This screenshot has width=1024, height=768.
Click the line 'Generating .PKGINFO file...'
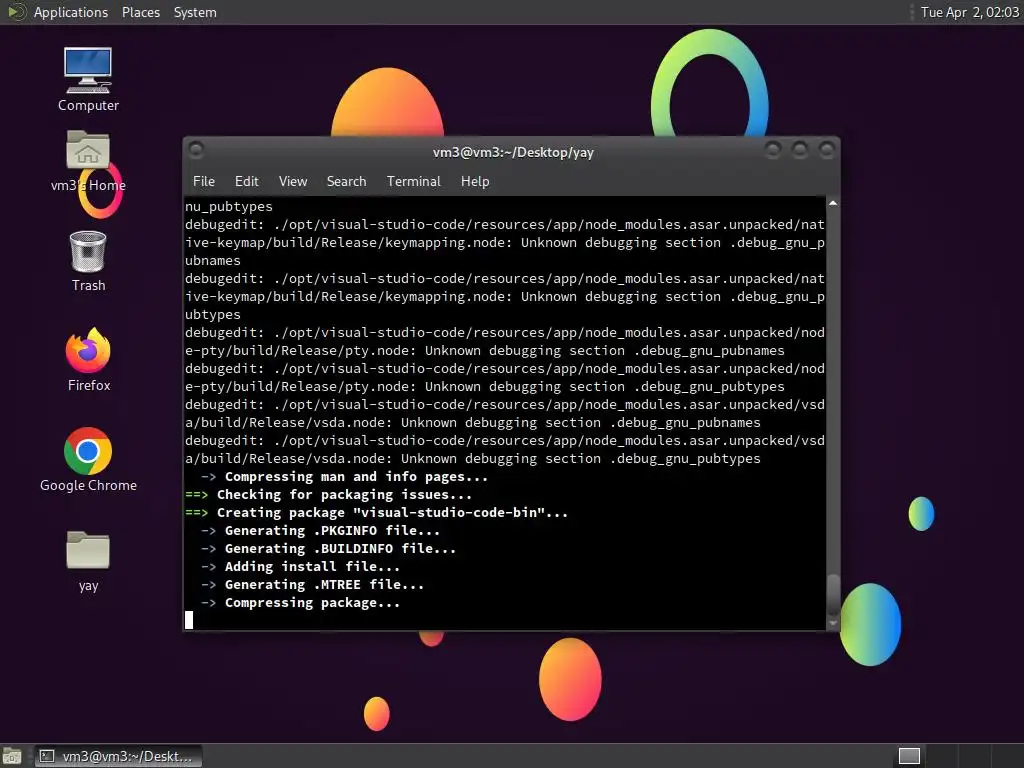tap(332, 530)
